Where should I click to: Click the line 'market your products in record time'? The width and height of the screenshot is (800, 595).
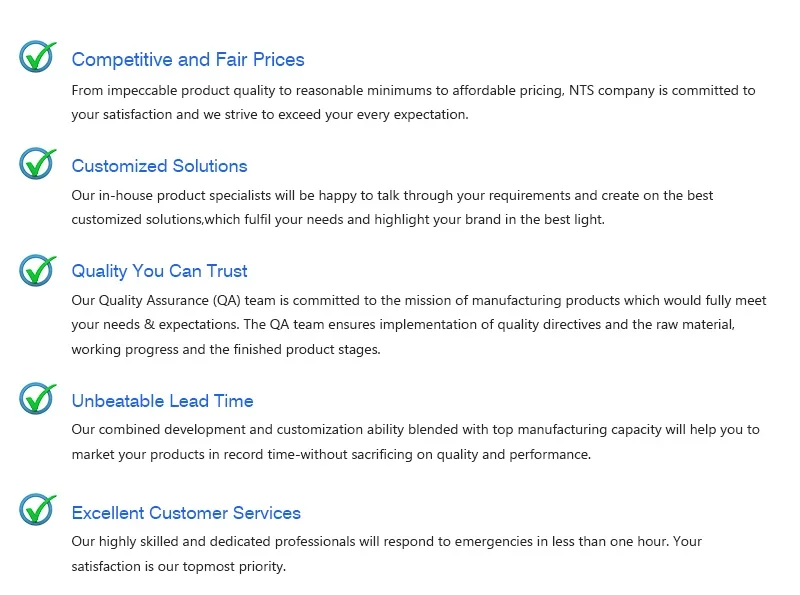331,455
